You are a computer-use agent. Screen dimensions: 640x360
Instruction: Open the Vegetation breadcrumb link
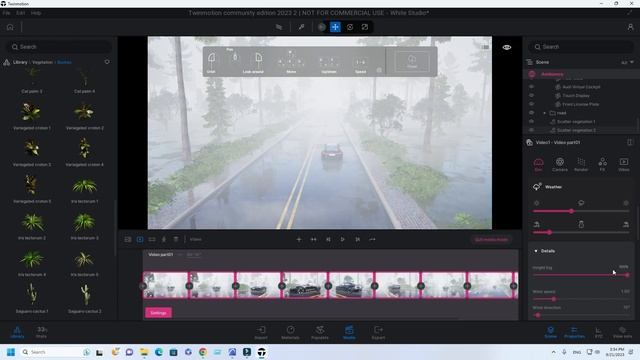click(42, 62)
